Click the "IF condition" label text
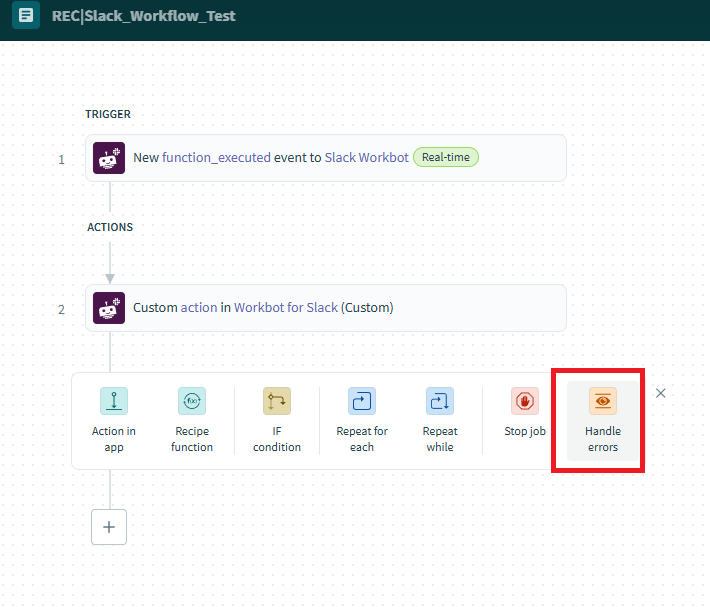The image size is (710, 607). (277, 439)
